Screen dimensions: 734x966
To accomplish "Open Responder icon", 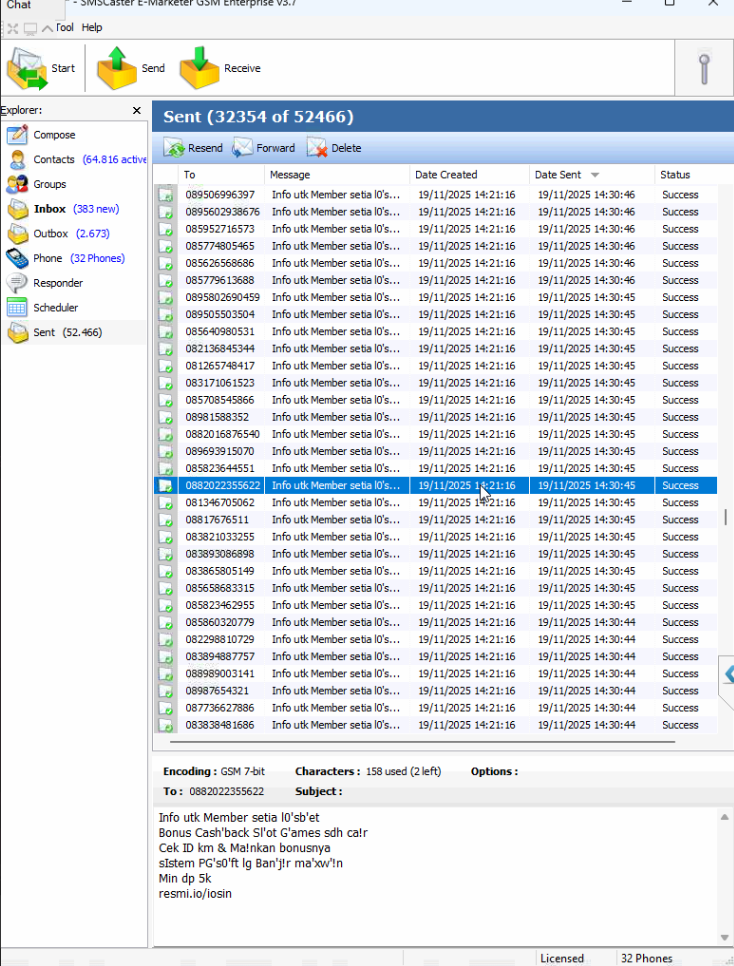I will coord(17,283).
